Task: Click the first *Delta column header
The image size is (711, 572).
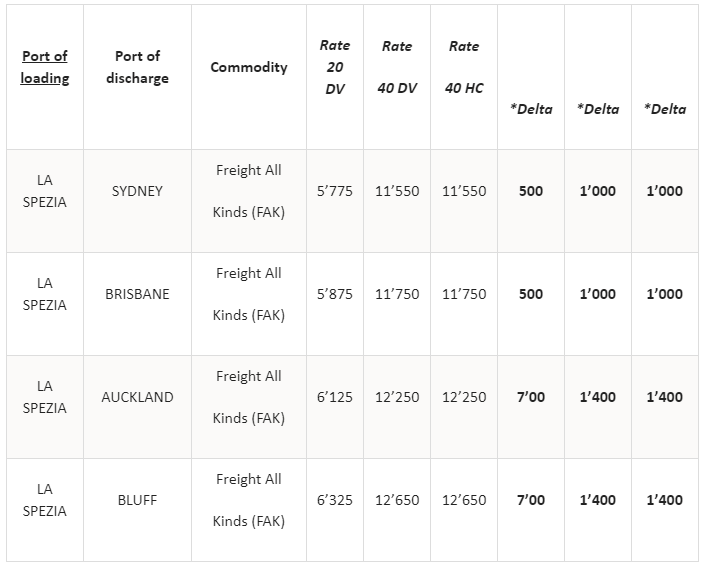Action: point(531,109)
